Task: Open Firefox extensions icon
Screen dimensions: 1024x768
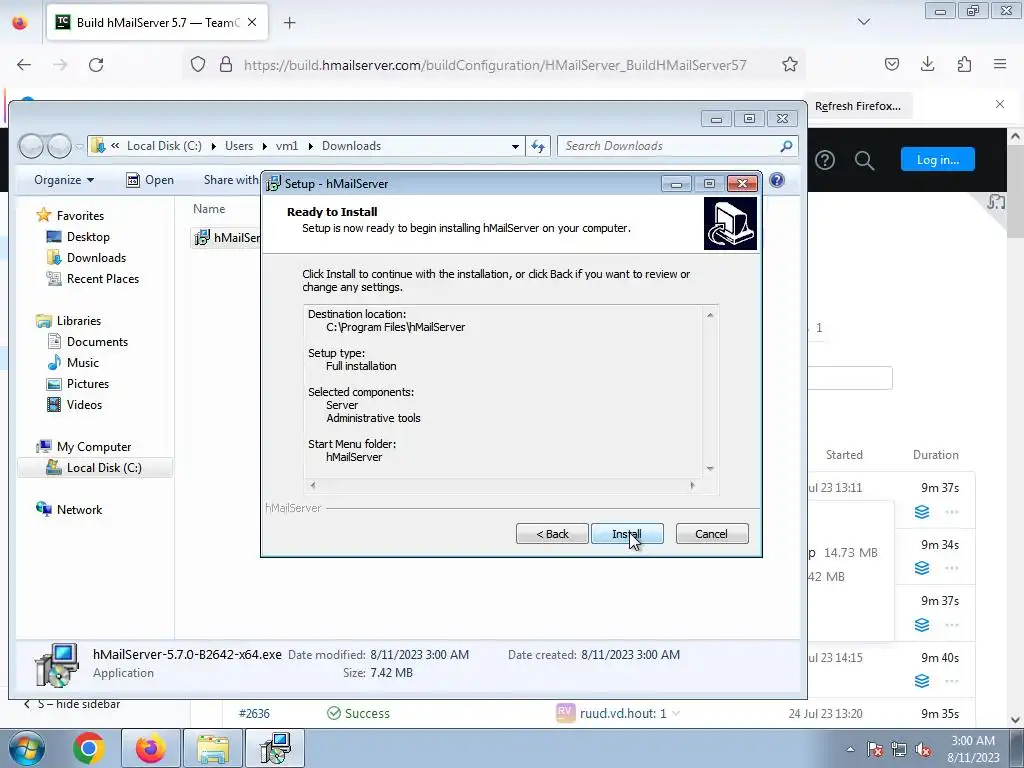Action: [x=964, y=64]
